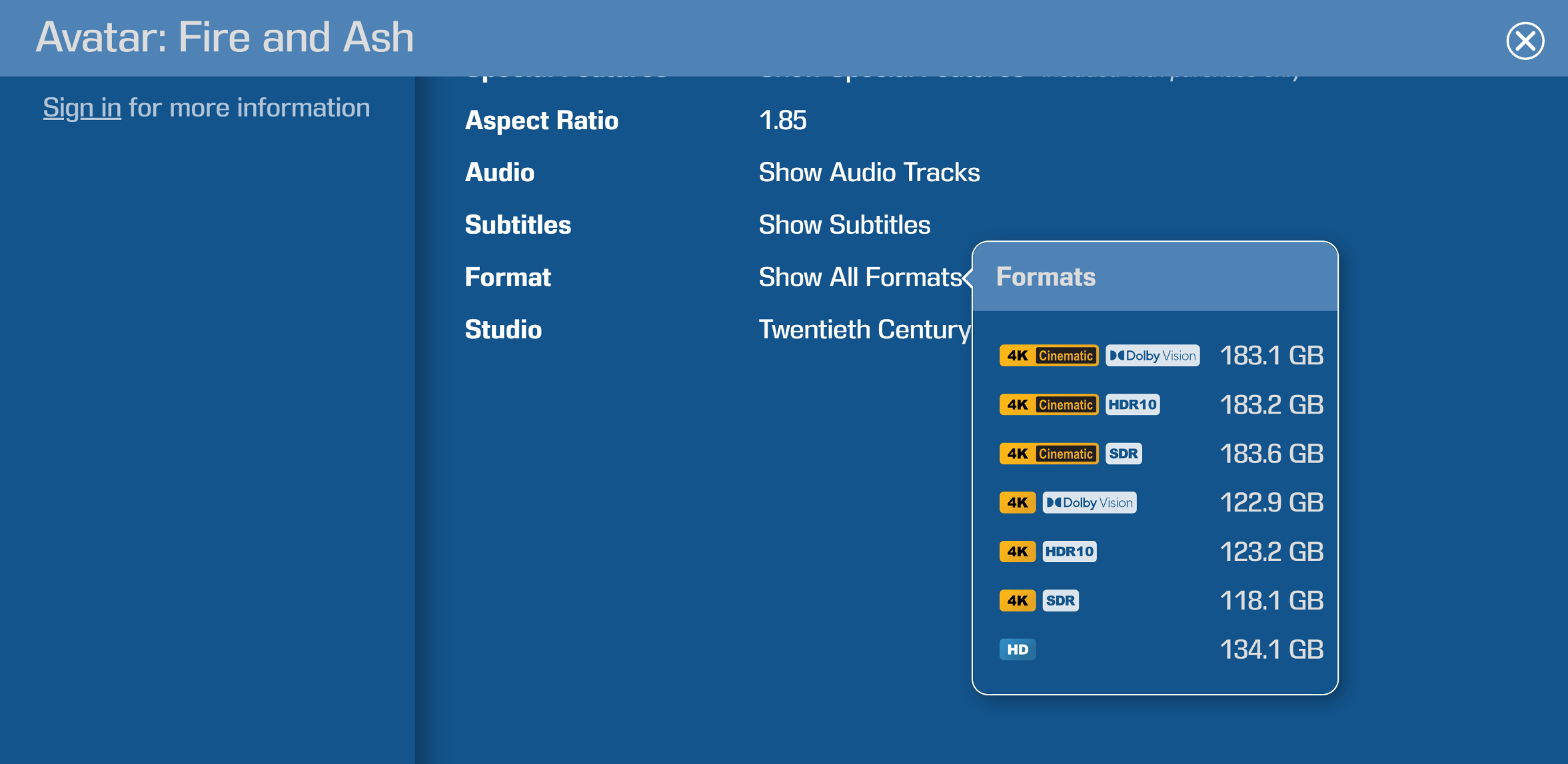Click the Formats popup header
The height and width of the screenshot is (764, 1568).
coord(1155,277)
